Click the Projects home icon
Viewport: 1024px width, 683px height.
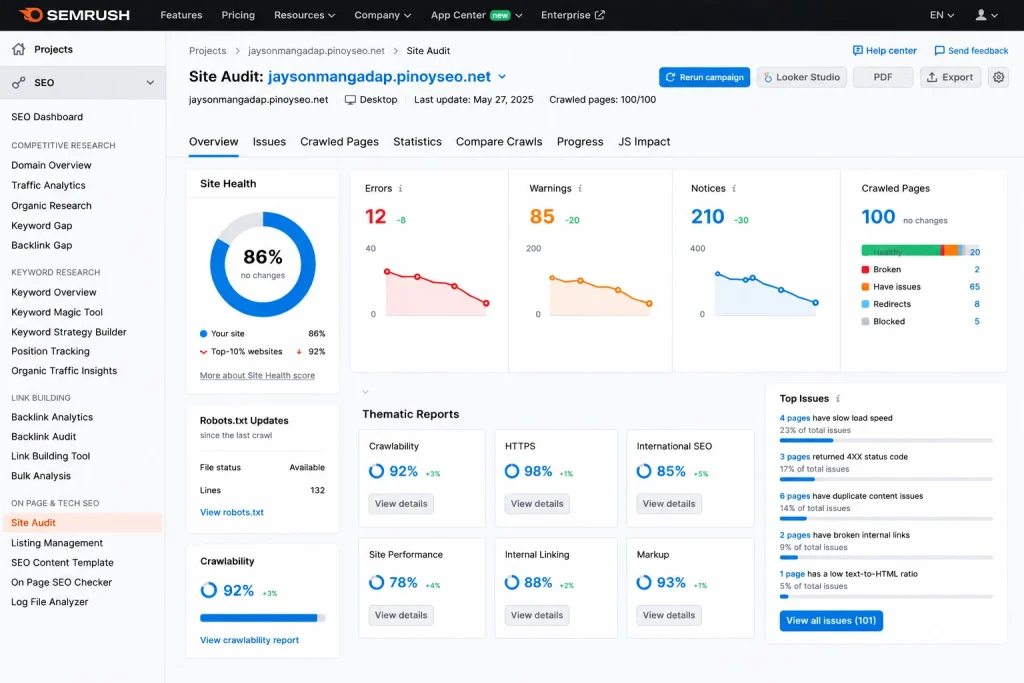coord(19,49)
